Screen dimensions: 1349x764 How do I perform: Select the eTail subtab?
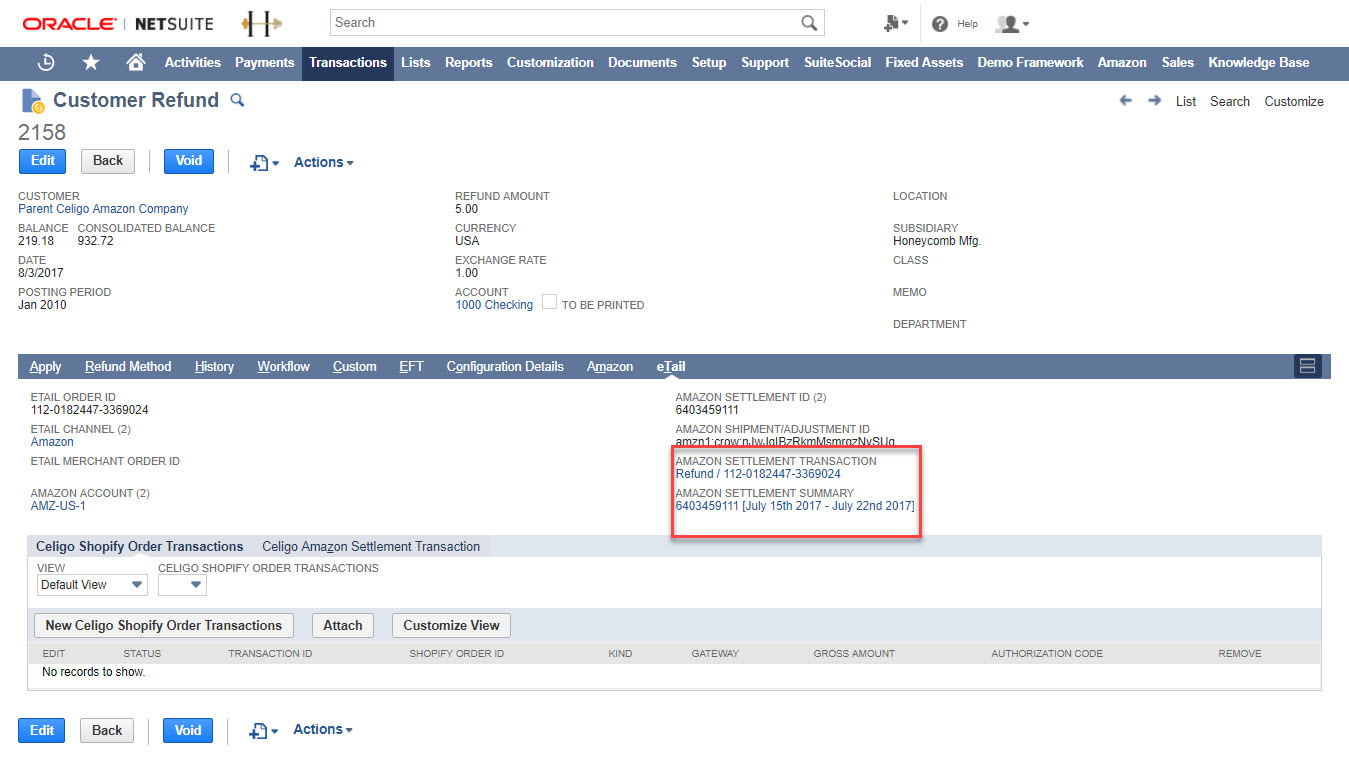click(x=671, y=367)
